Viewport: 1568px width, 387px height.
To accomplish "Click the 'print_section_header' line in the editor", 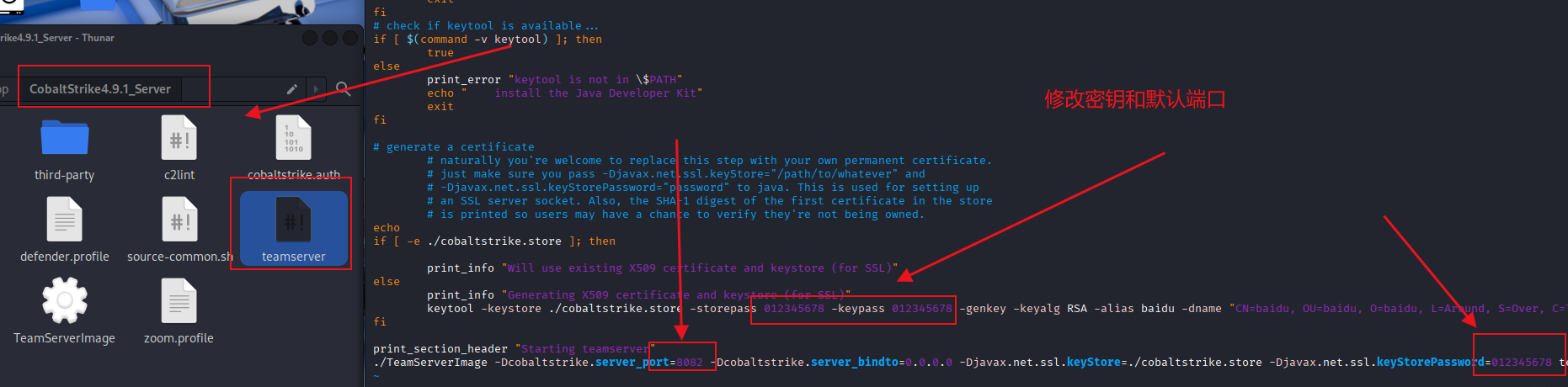I will (514, 349).
